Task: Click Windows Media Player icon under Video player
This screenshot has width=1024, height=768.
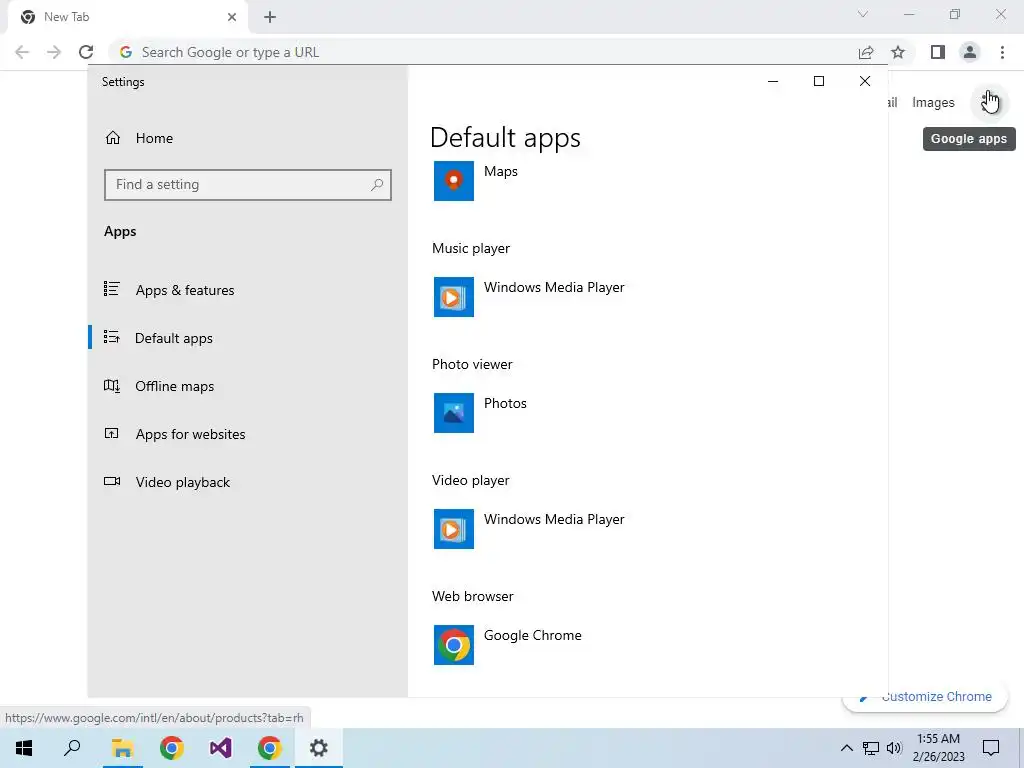Action: pos(454,529)
